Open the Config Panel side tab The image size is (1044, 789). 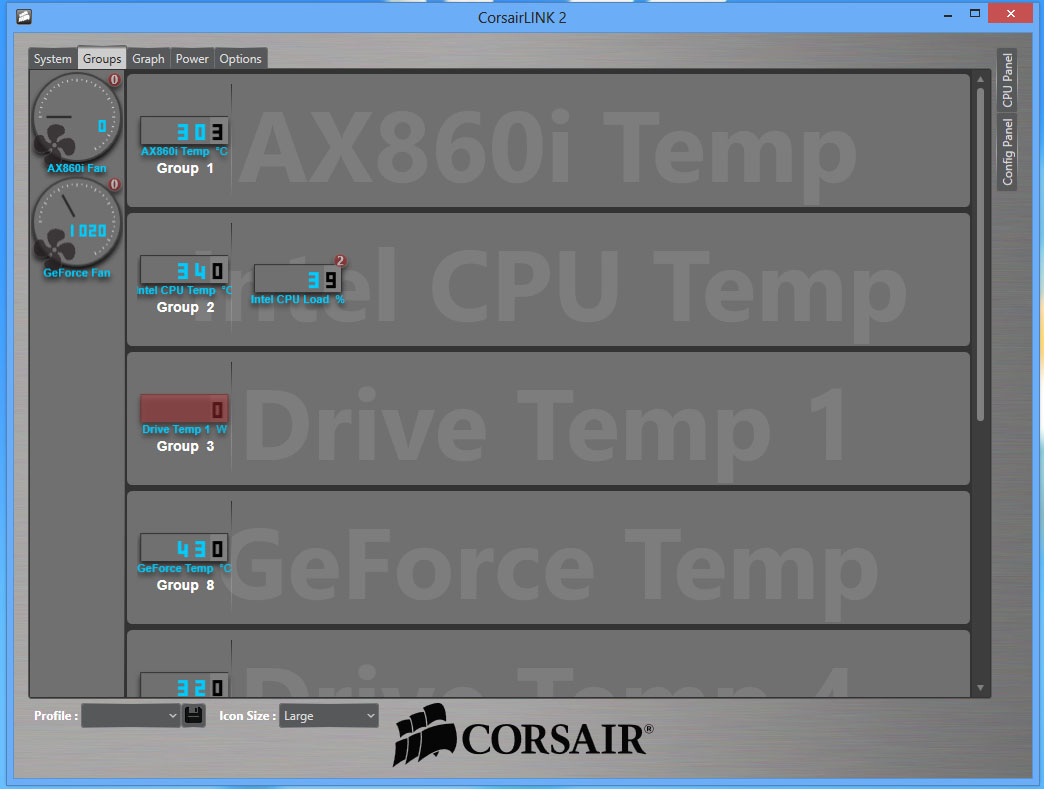point(1007,152)
